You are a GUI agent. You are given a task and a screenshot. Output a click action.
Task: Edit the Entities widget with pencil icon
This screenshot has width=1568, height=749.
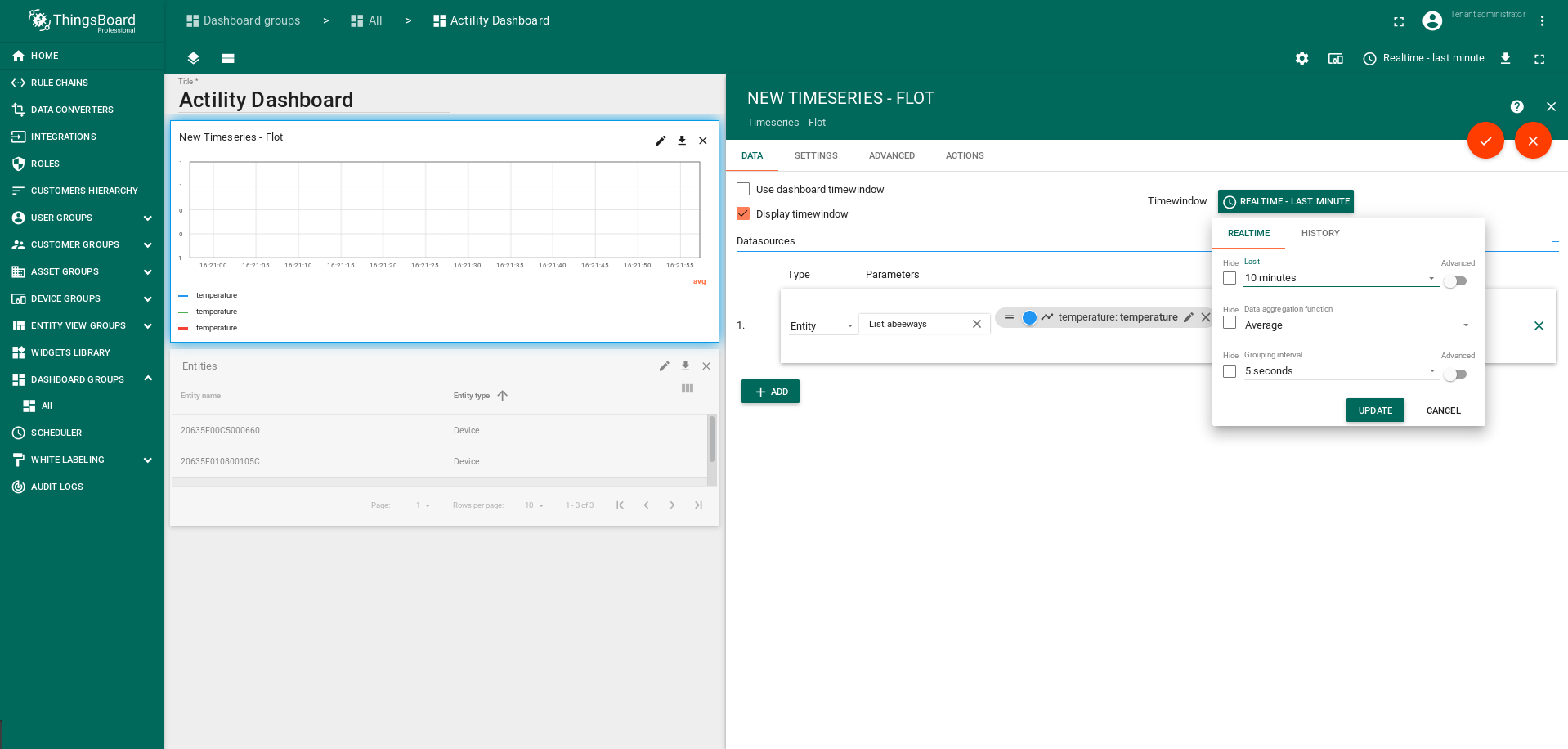pos(664,366)
